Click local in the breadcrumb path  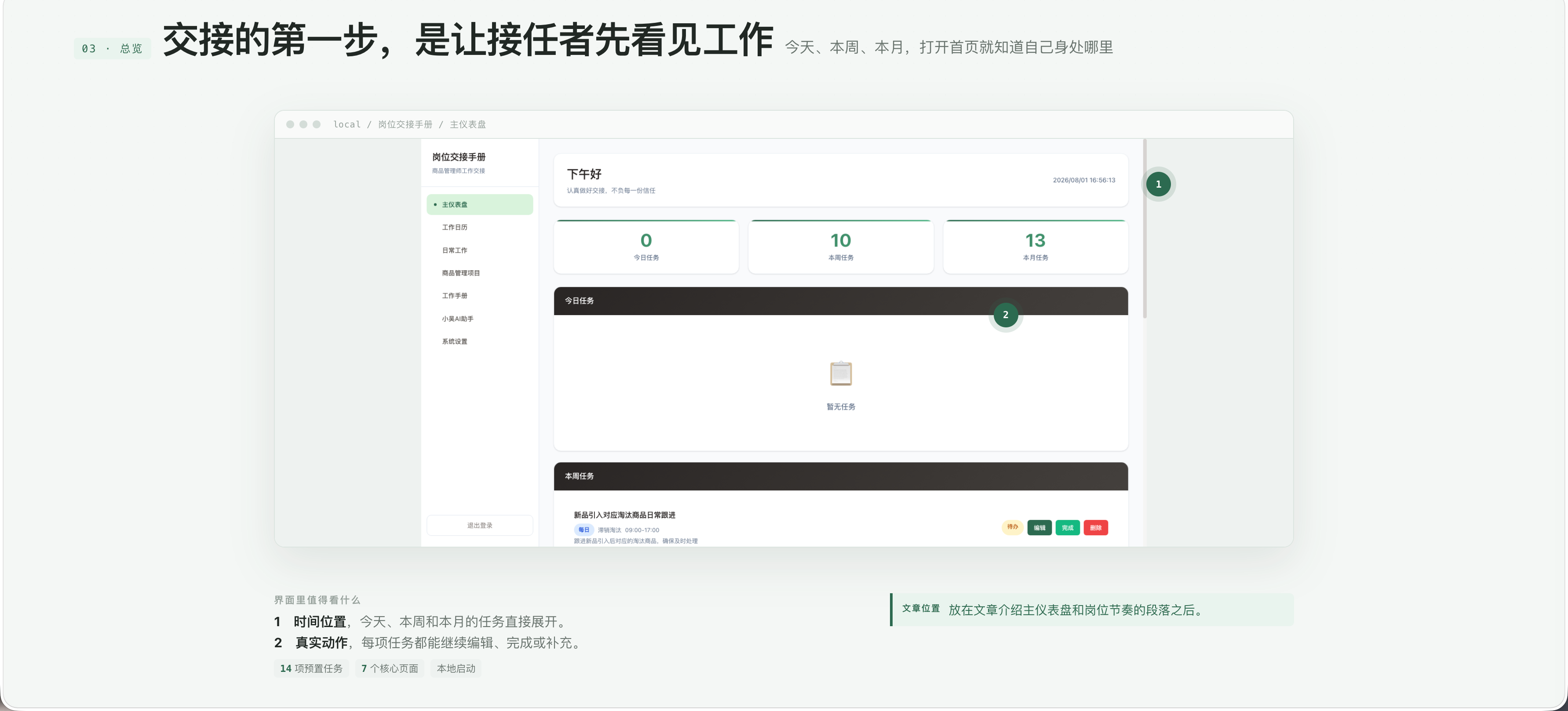347,124
